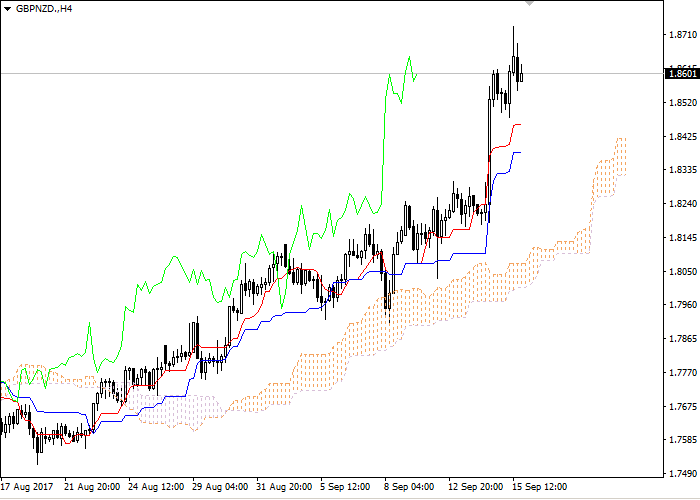Open the chart dropdown arrow beside GBPNZD
700x500 pixels.
(x=7, y=9)
